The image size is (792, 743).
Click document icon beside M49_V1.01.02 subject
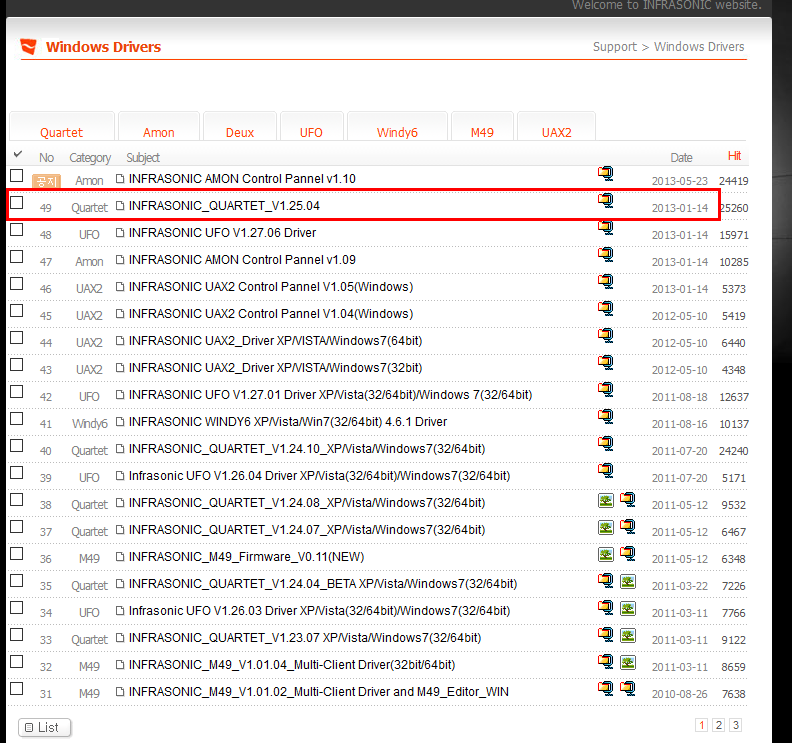click(x=120, y=691)
